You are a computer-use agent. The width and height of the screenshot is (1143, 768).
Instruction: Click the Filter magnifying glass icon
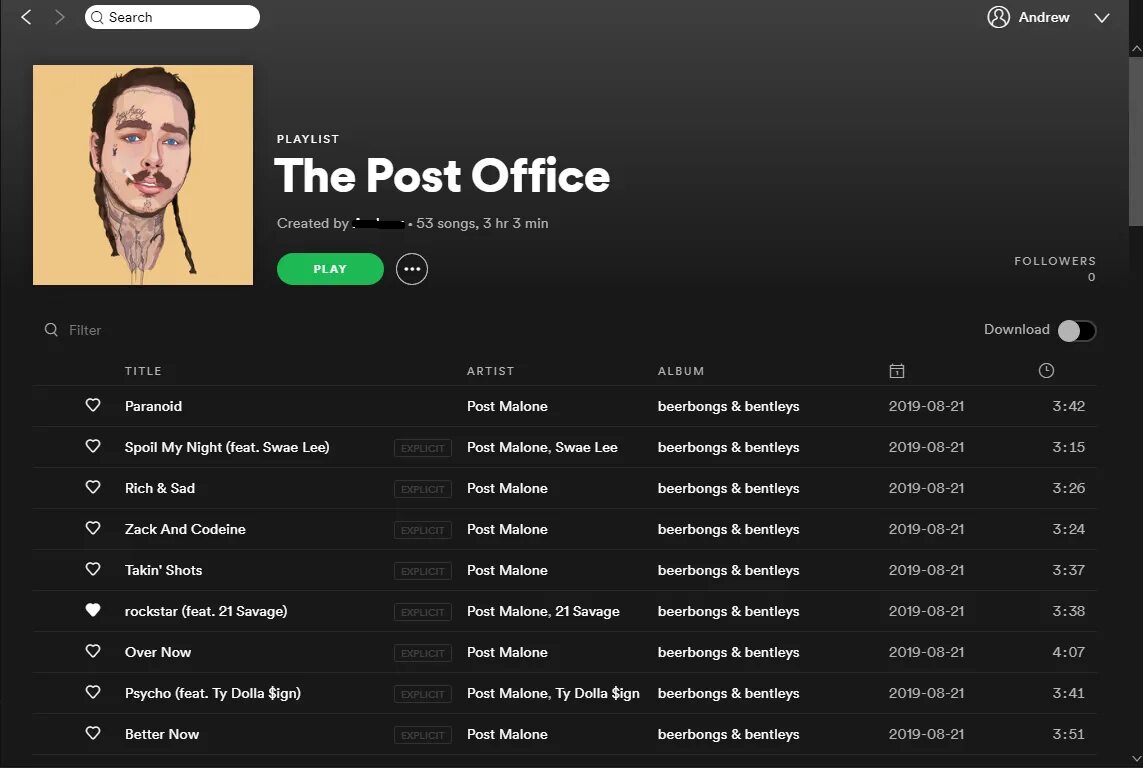click(x=50, y=329)
